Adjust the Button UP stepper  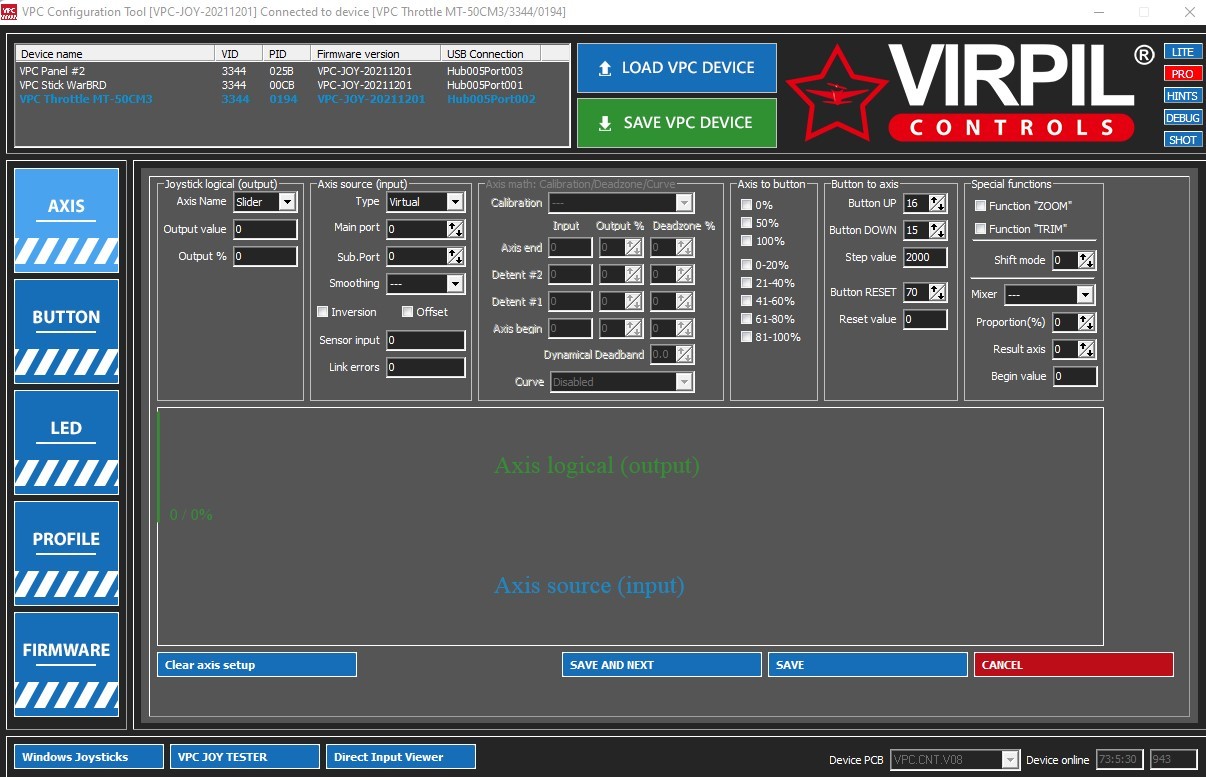937,203
